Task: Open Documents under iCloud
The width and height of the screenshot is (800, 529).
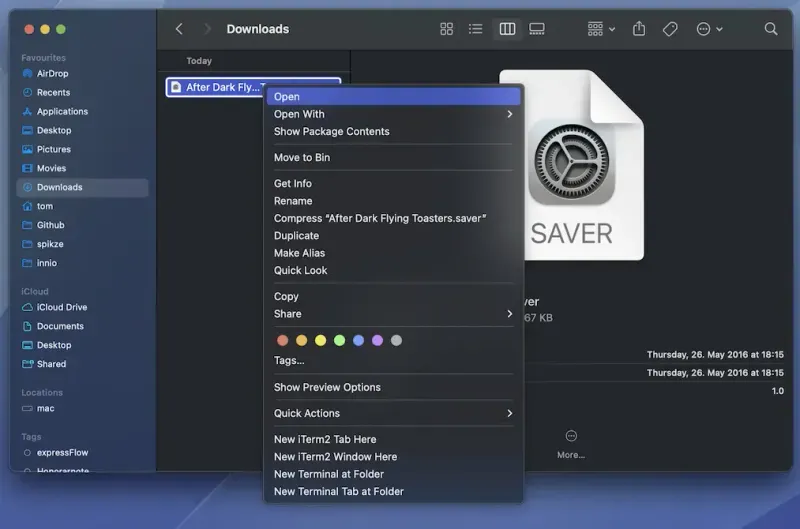Action: (x=83, y=326)
